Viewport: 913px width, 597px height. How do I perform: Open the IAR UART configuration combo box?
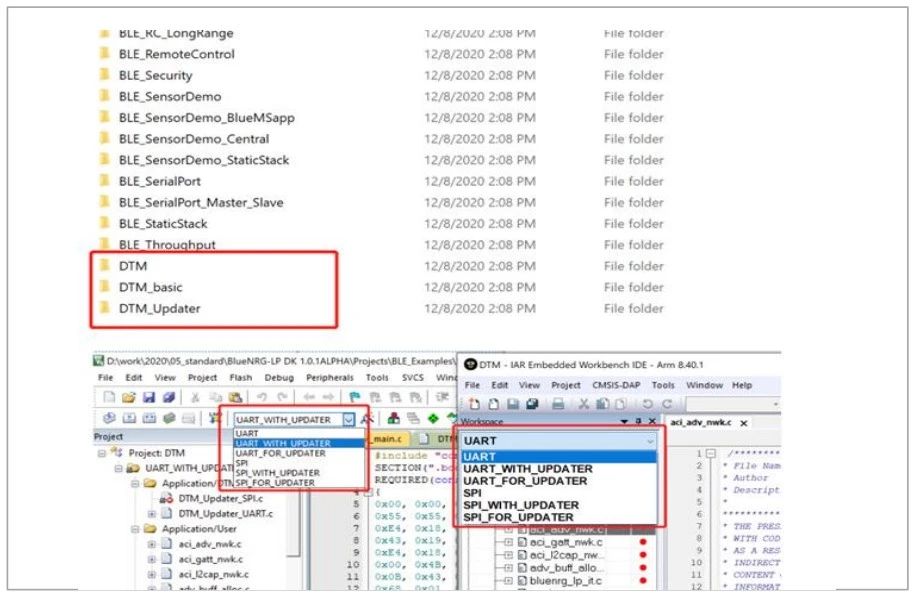coord(560,441)
